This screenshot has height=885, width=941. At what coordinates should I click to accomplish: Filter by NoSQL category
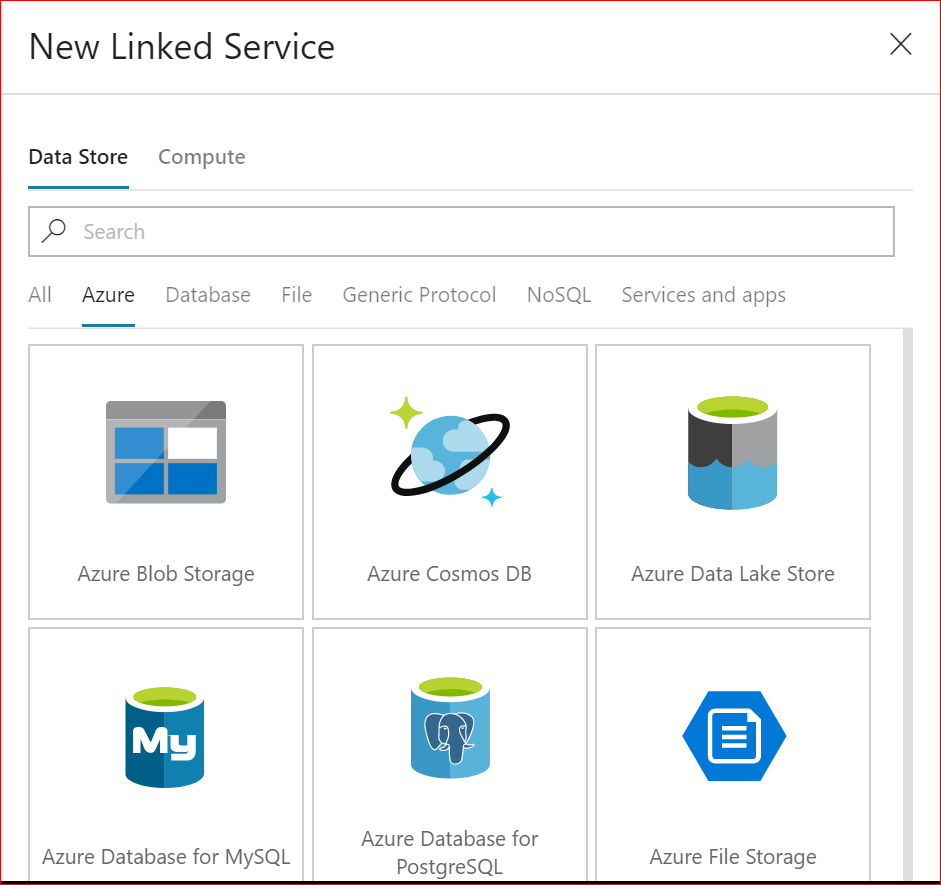tap(559, 295)
